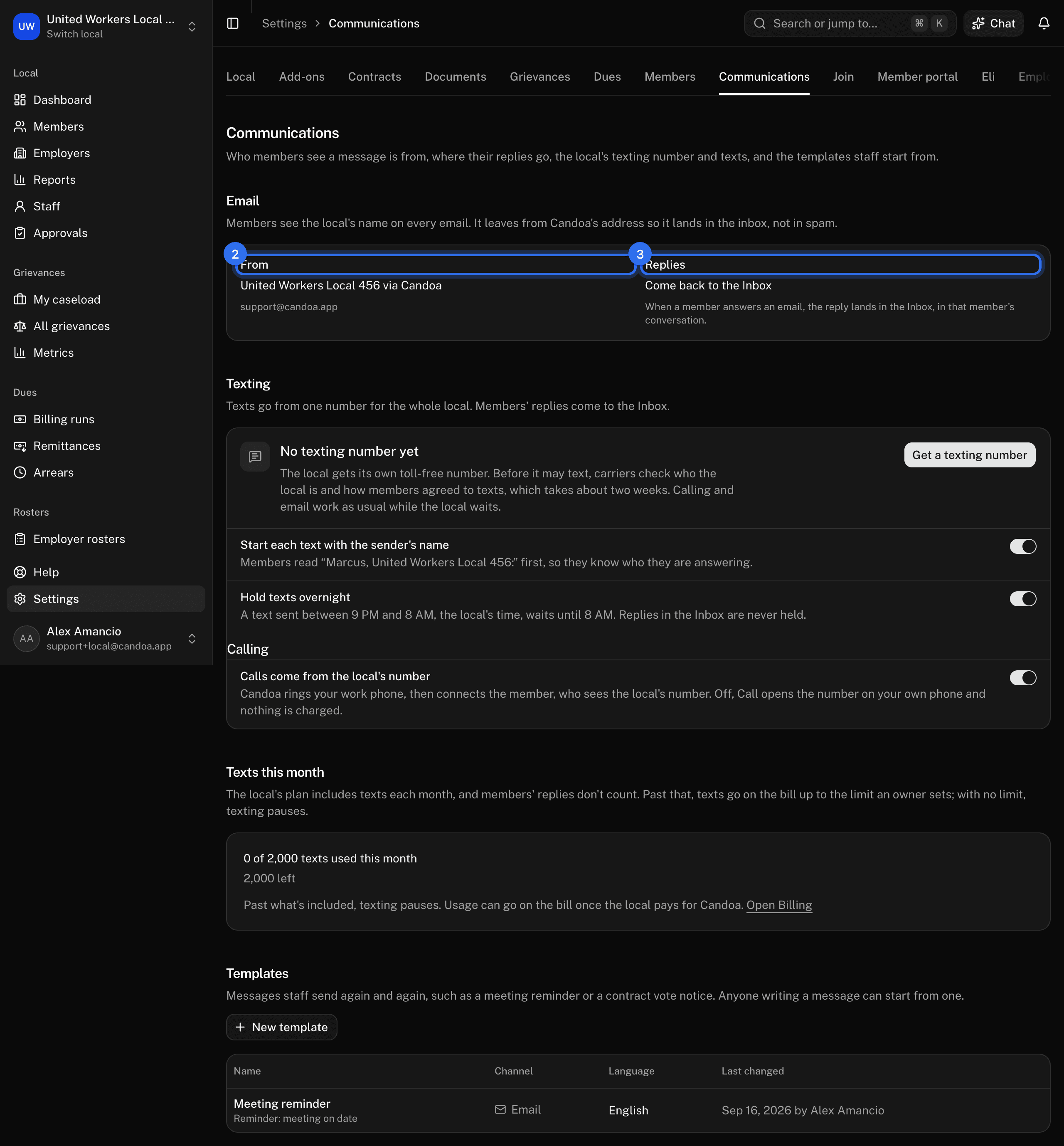The image size is (1064, 1146).
Task: Open the Staff page
Action: 106,206
